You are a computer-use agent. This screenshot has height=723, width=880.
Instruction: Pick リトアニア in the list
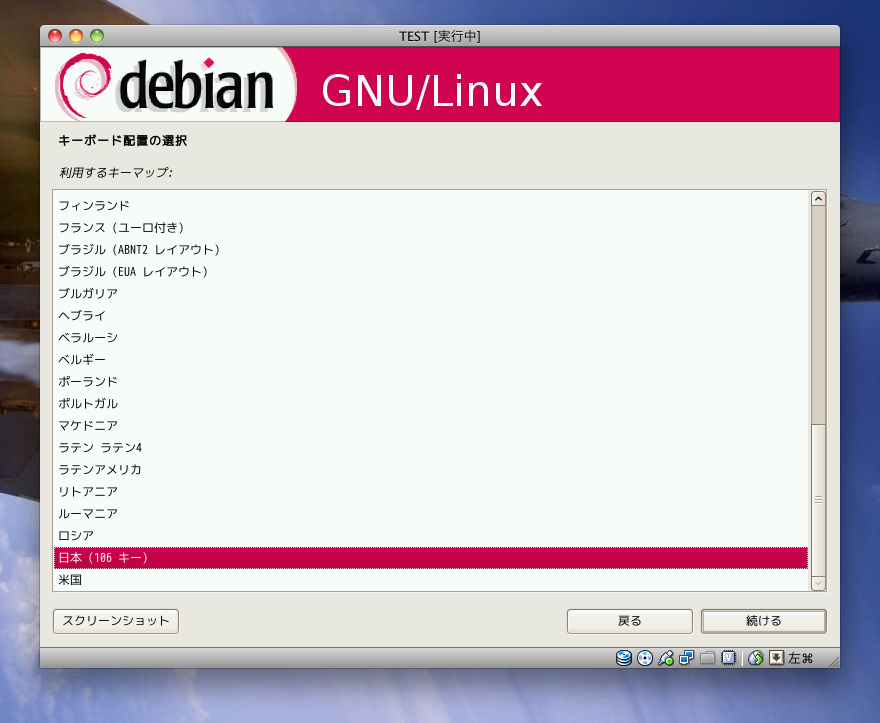coord(430,491)
